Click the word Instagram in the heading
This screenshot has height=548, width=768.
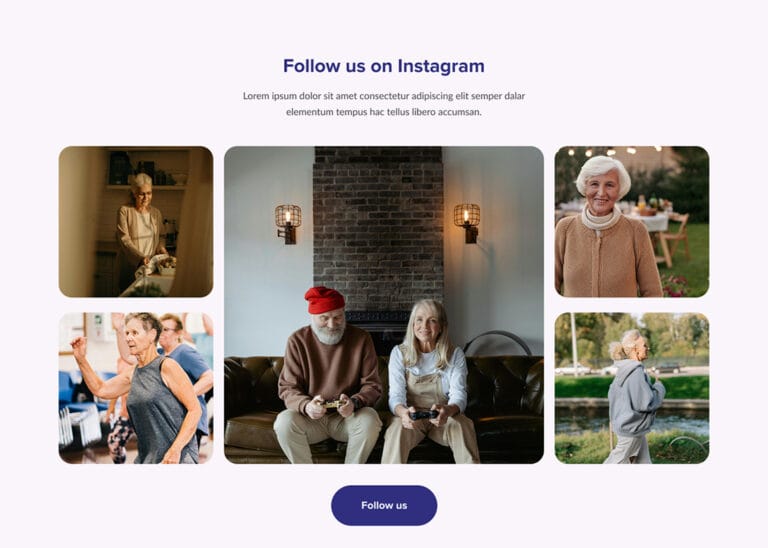click(441, 66)
